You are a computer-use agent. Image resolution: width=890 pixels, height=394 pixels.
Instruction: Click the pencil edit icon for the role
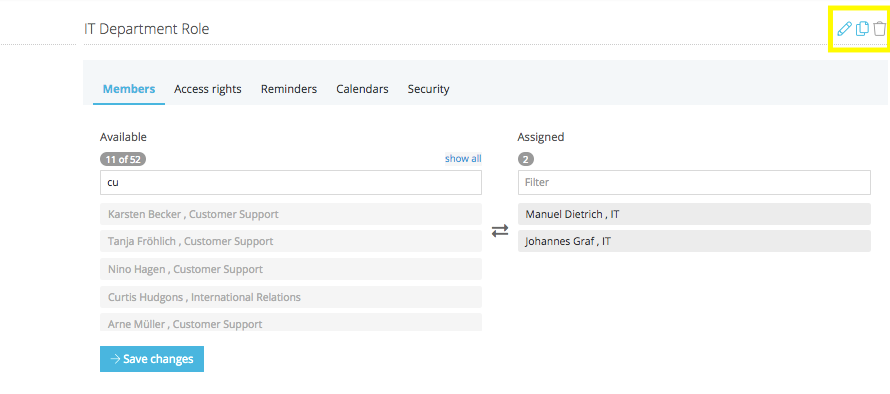point(845,28)
